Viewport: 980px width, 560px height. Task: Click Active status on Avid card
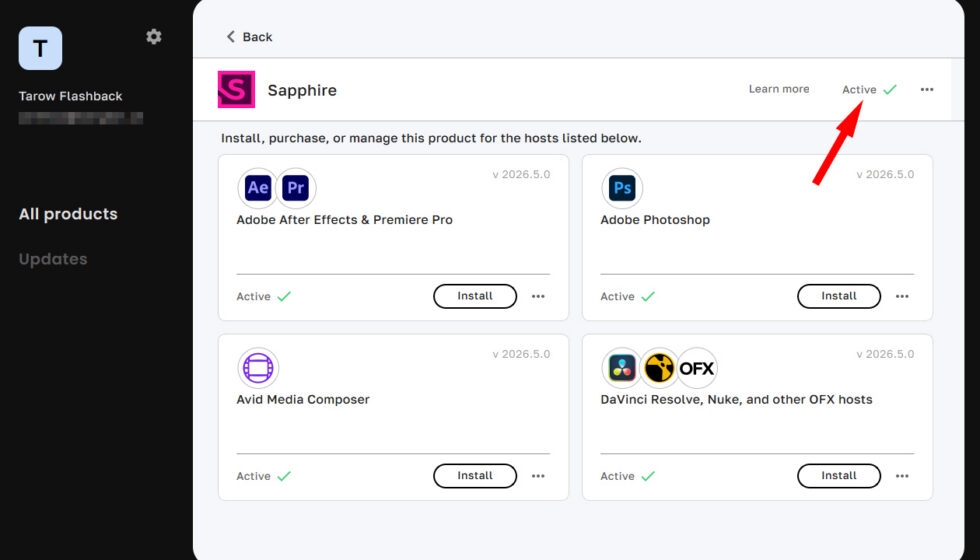pos(264,476)
